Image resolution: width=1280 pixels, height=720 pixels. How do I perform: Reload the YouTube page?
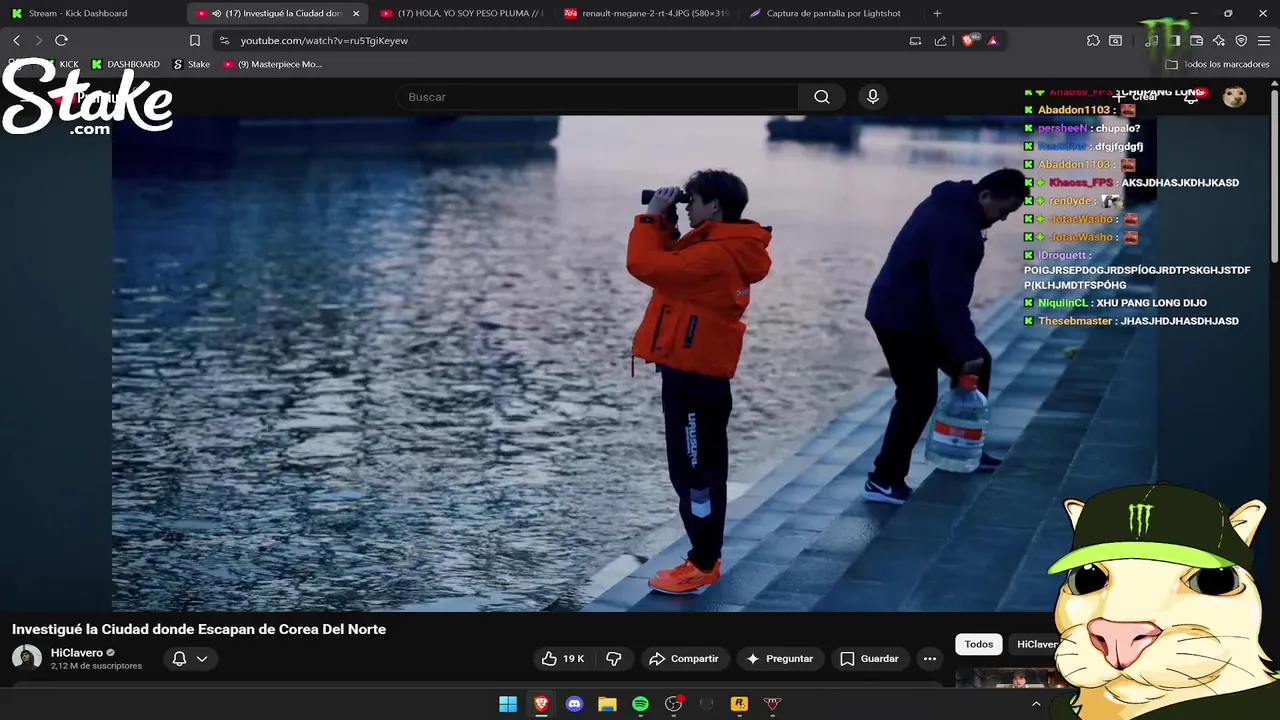click(x=61, y=40)
